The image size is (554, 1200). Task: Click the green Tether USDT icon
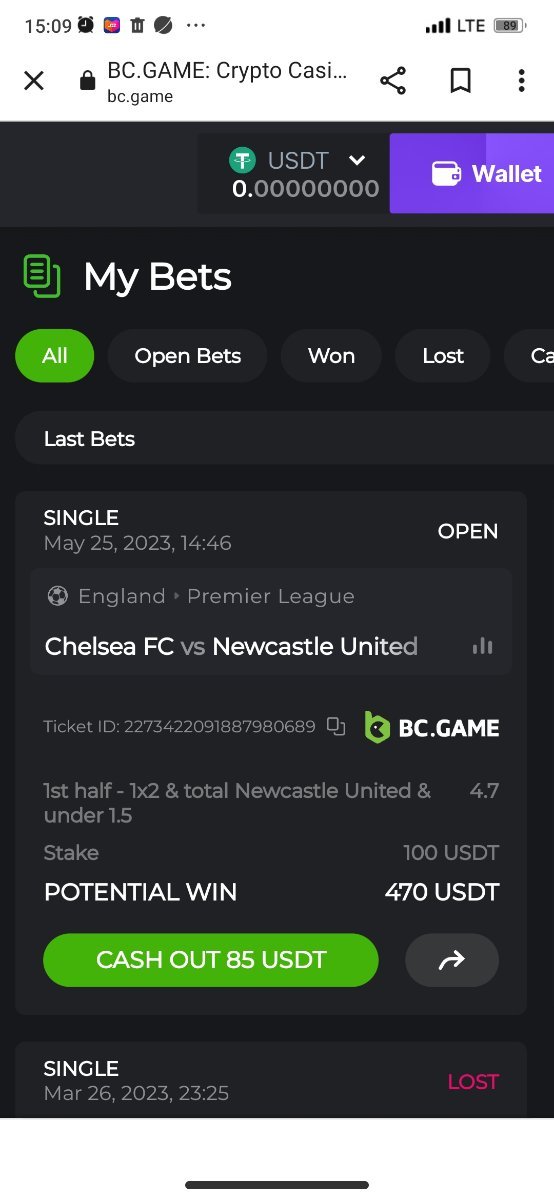(x=243, y=160)
